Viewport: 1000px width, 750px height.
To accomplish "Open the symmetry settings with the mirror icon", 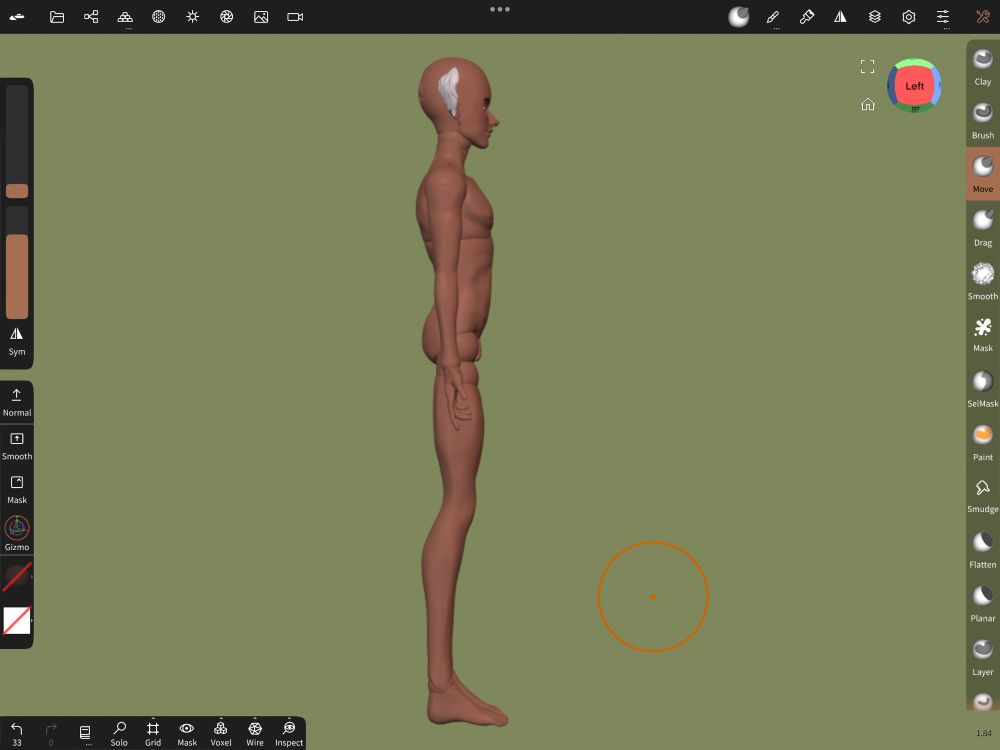I will (x=840, y=16).
